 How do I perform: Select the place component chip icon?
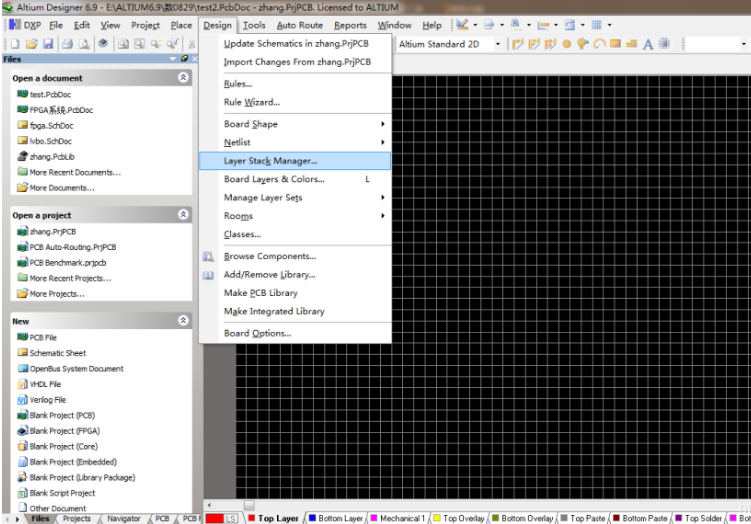[664, 44]
